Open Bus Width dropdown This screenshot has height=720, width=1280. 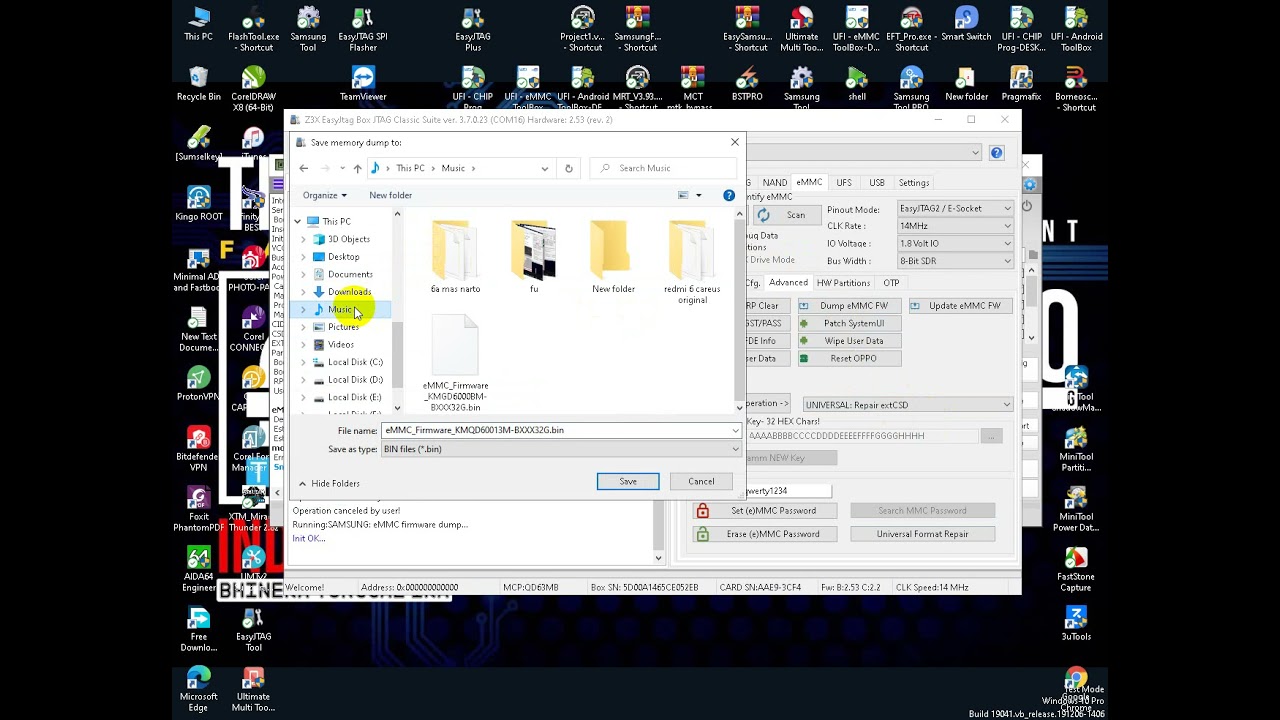954,261
